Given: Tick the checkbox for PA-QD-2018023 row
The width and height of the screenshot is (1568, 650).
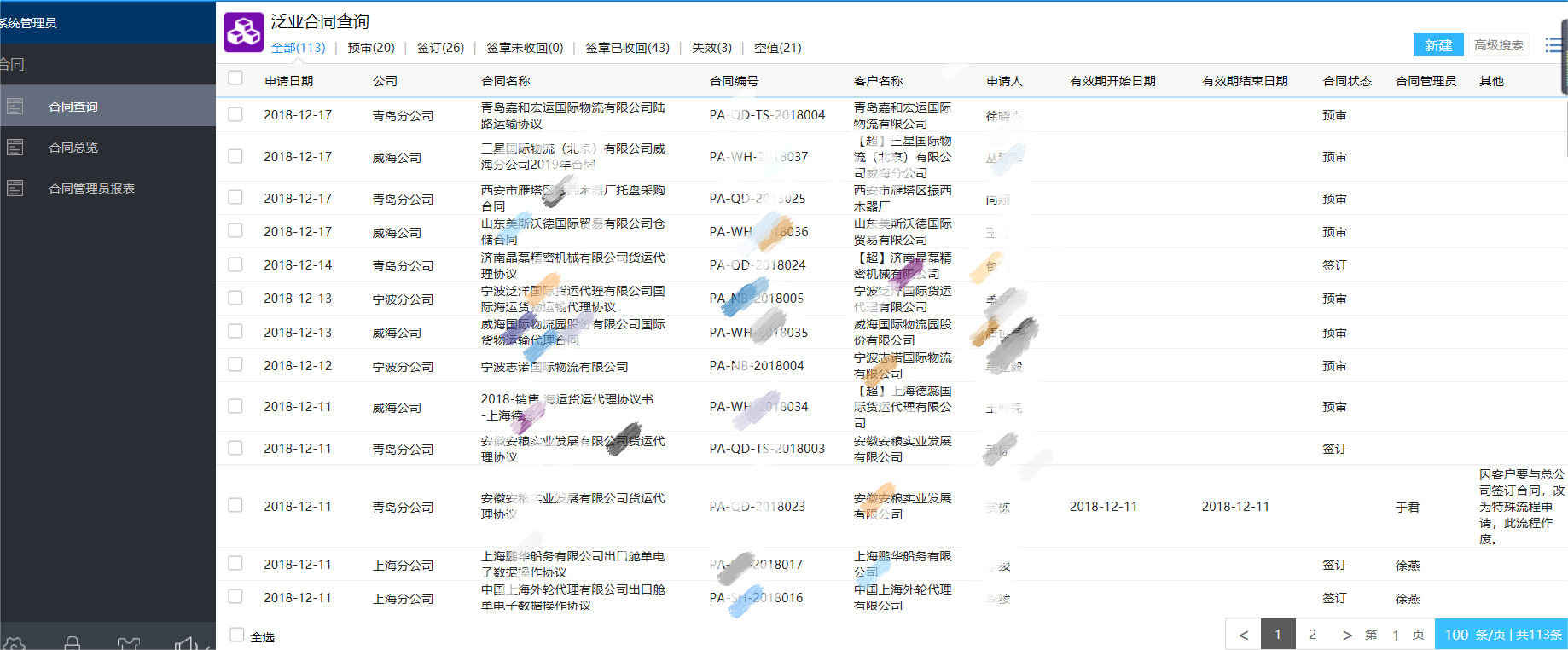Looking at the screenshot, I should tap(235, 506).
